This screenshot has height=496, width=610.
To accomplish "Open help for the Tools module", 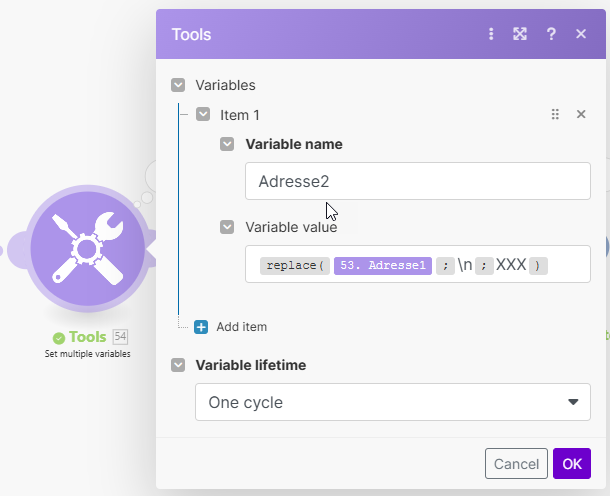I will (x=551, y=34).
